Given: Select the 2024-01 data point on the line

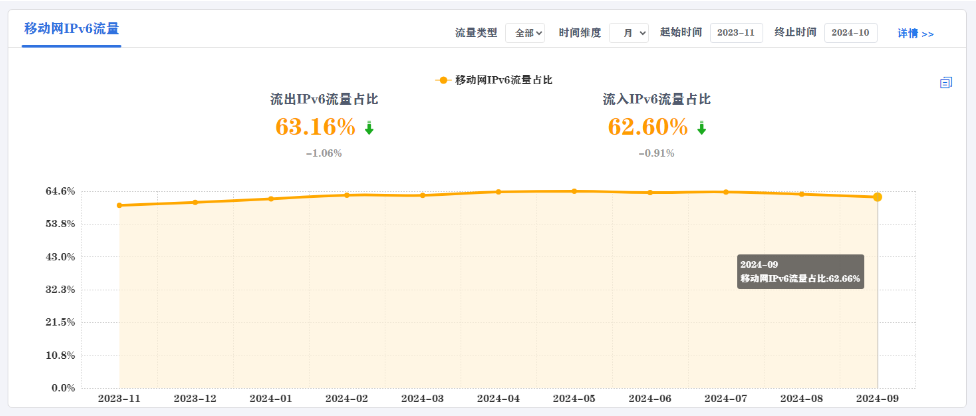Looking at the screenshot, I should coord(271,199).
